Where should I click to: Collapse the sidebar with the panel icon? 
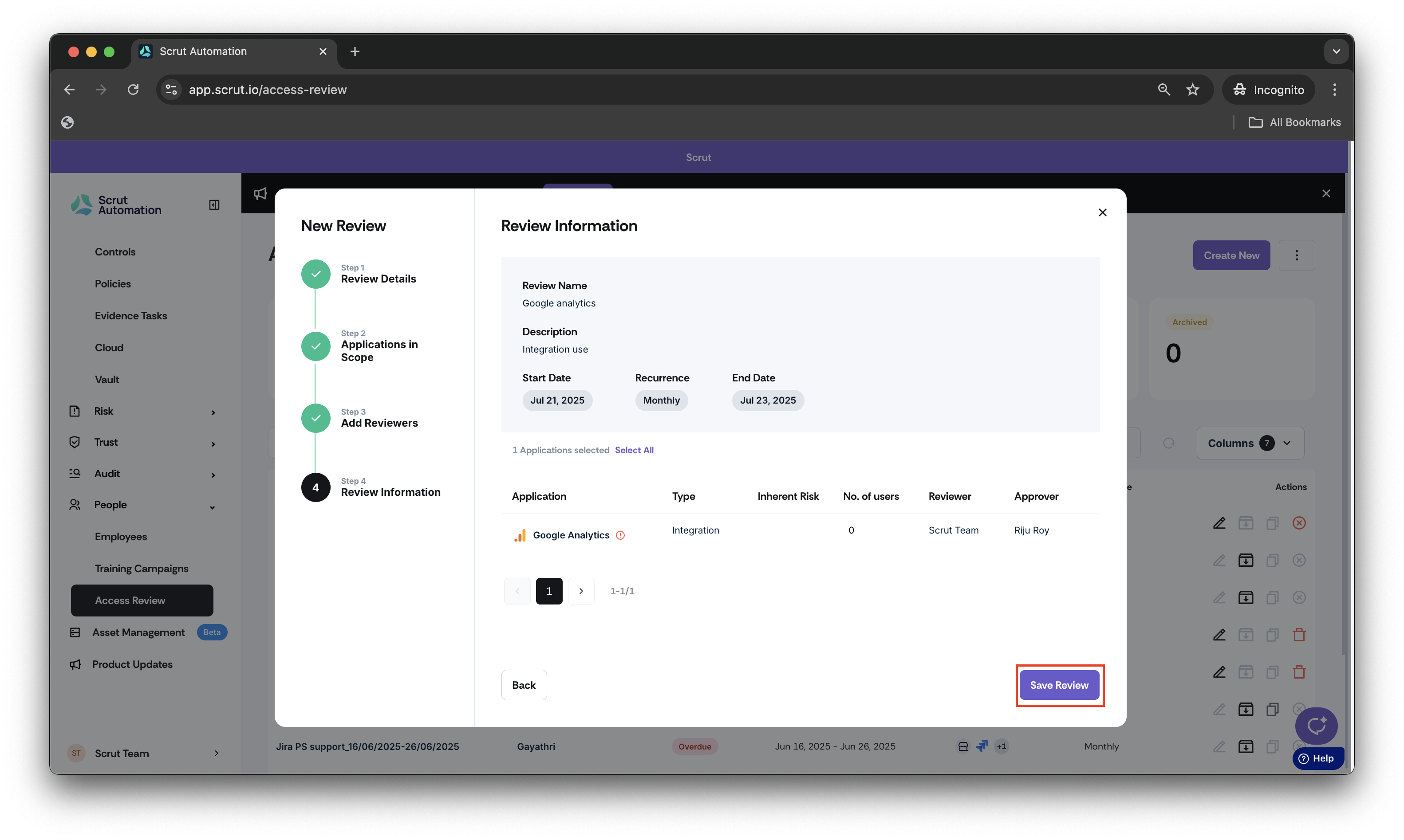214,205
